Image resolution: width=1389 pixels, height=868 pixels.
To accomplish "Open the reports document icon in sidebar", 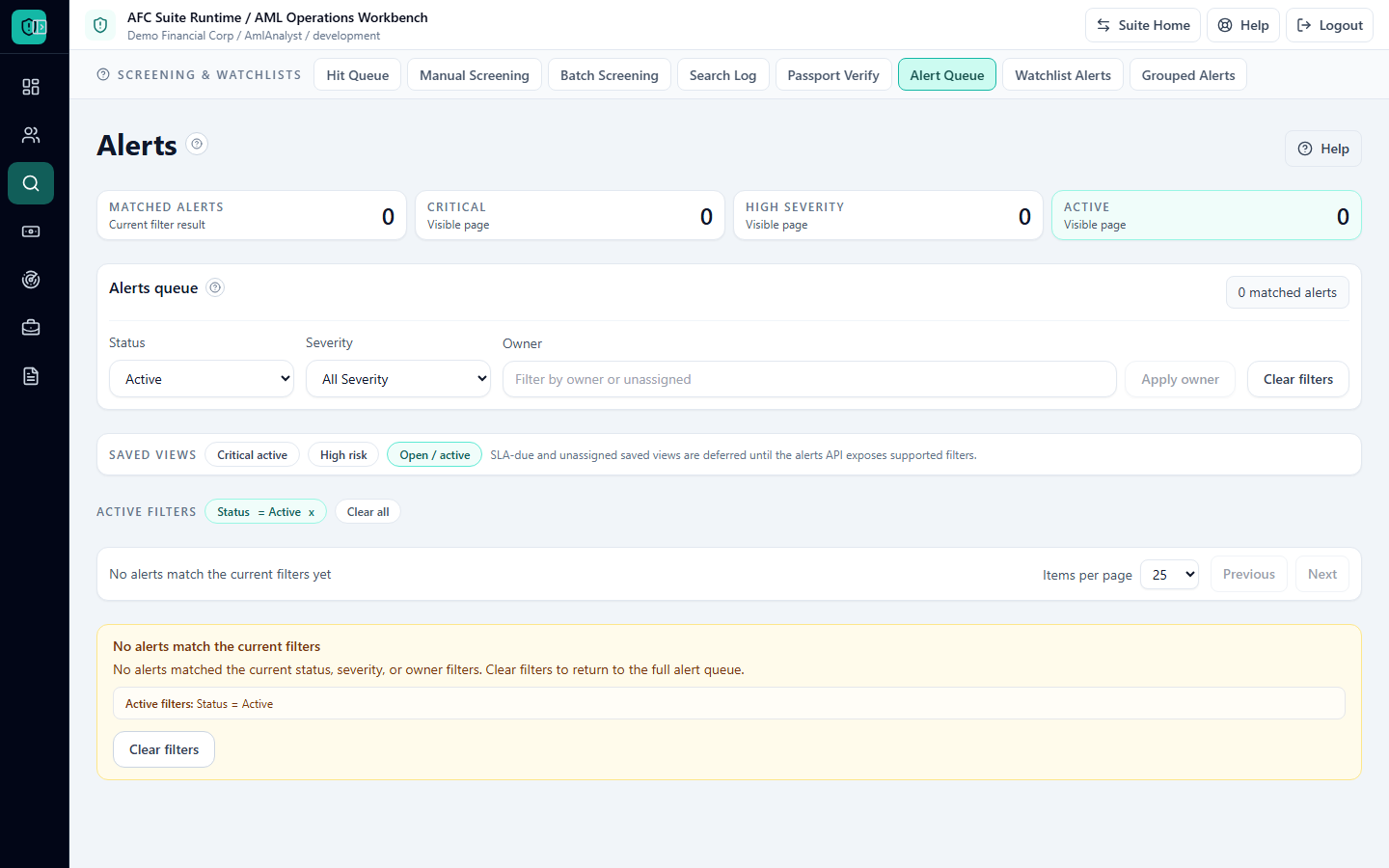I will [31, 376].
